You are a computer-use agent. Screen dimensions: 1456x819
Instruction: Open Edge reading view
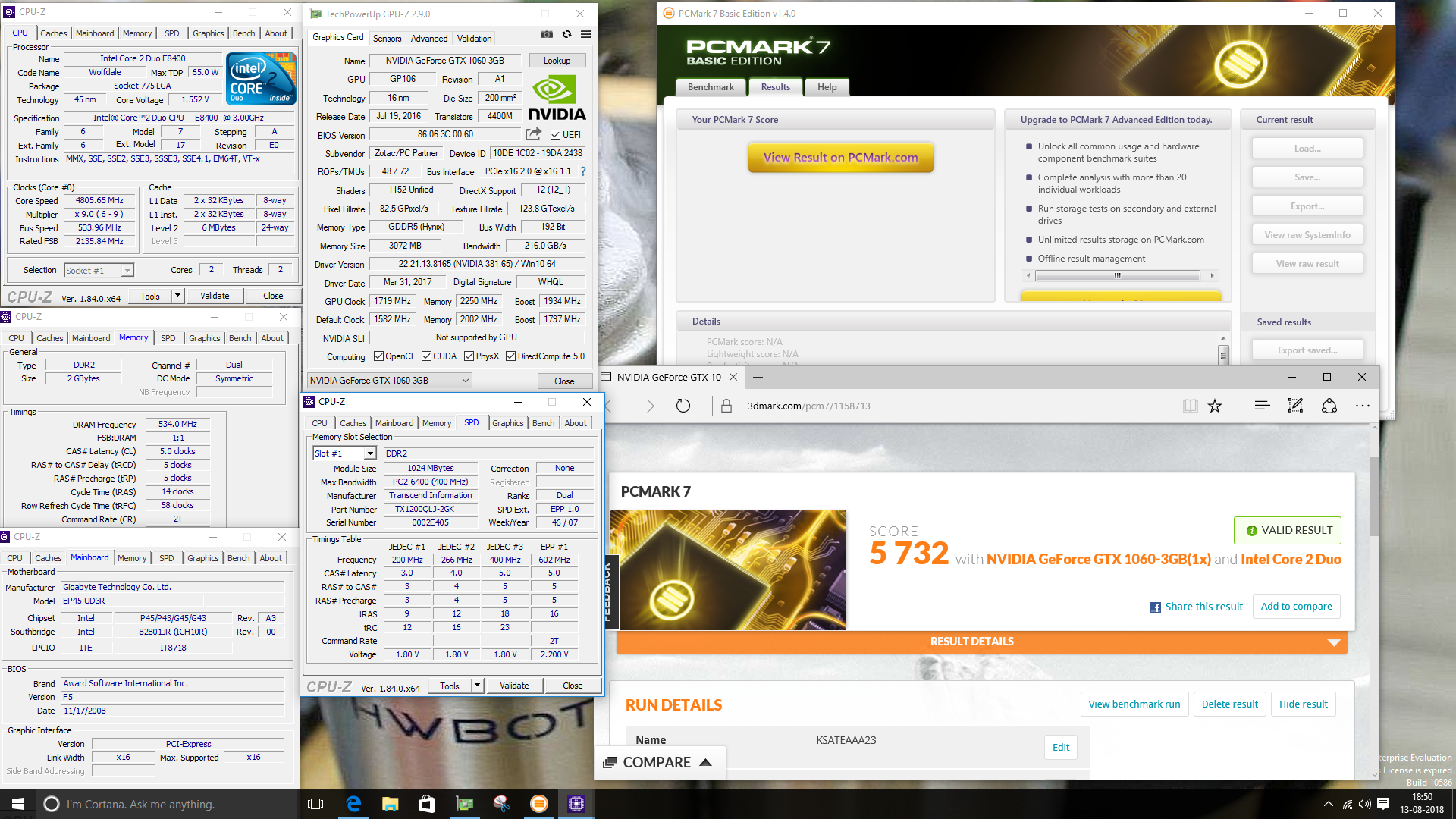(x=1191, y=406)
